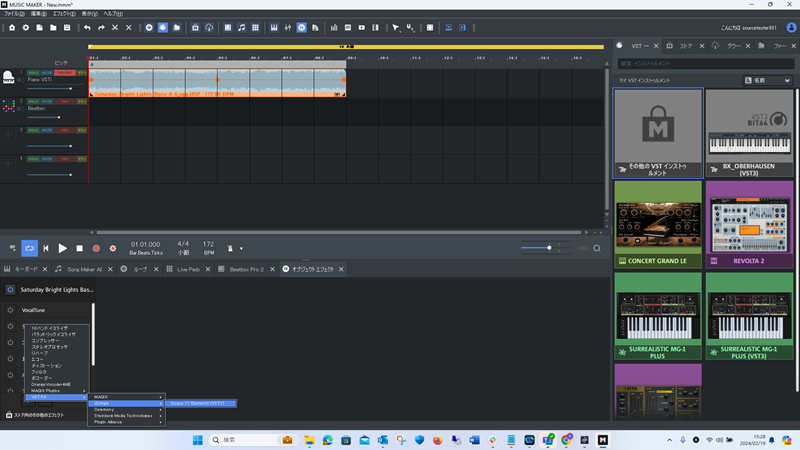Open the video monitor toolbar icon
This screenshot has width=800, height=450.
click(x=362, y=28)
